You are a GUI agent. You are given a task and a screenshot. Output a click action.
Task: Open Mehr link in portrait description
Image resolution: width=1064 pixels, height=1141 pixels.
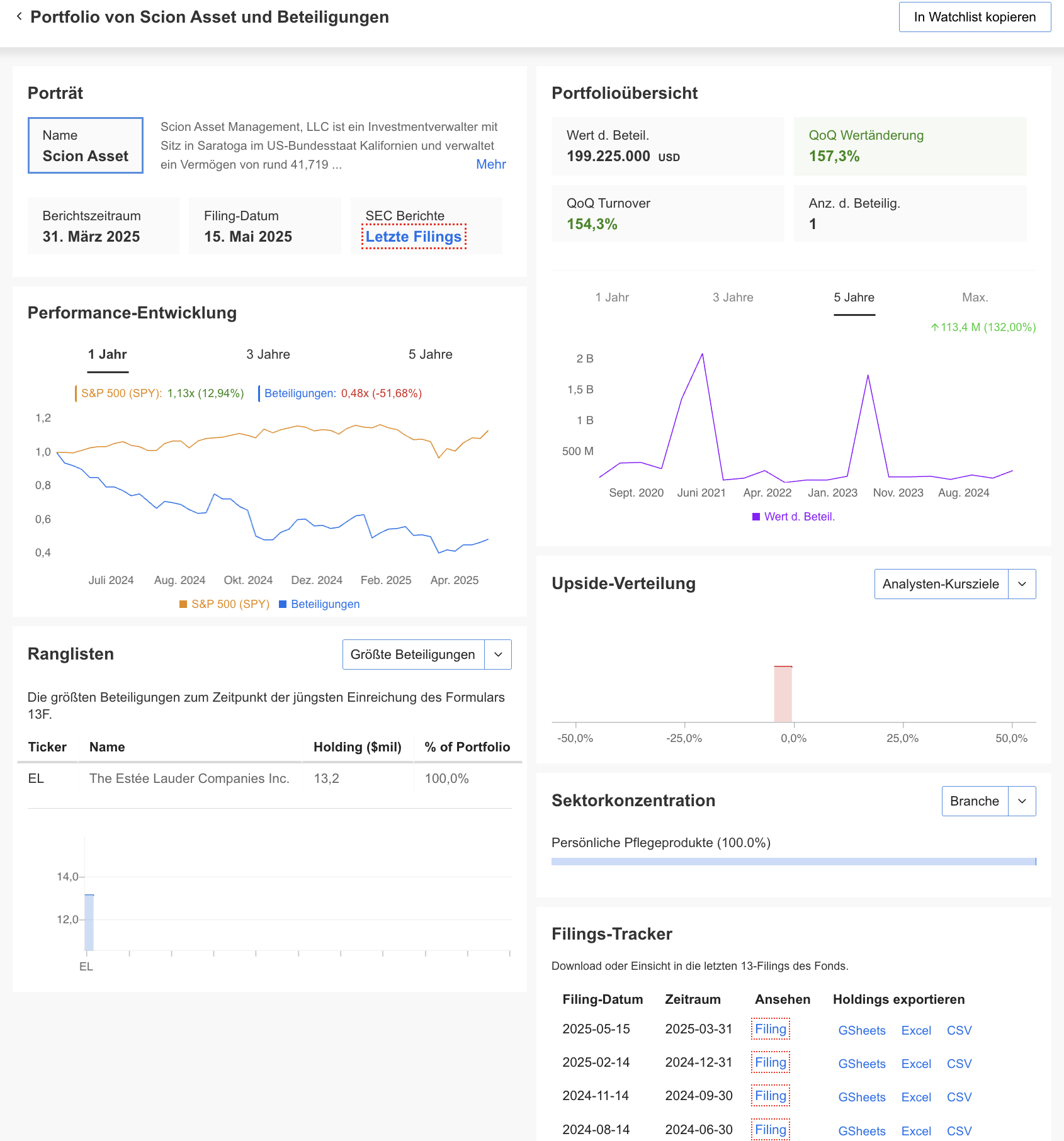click(490, 164)
